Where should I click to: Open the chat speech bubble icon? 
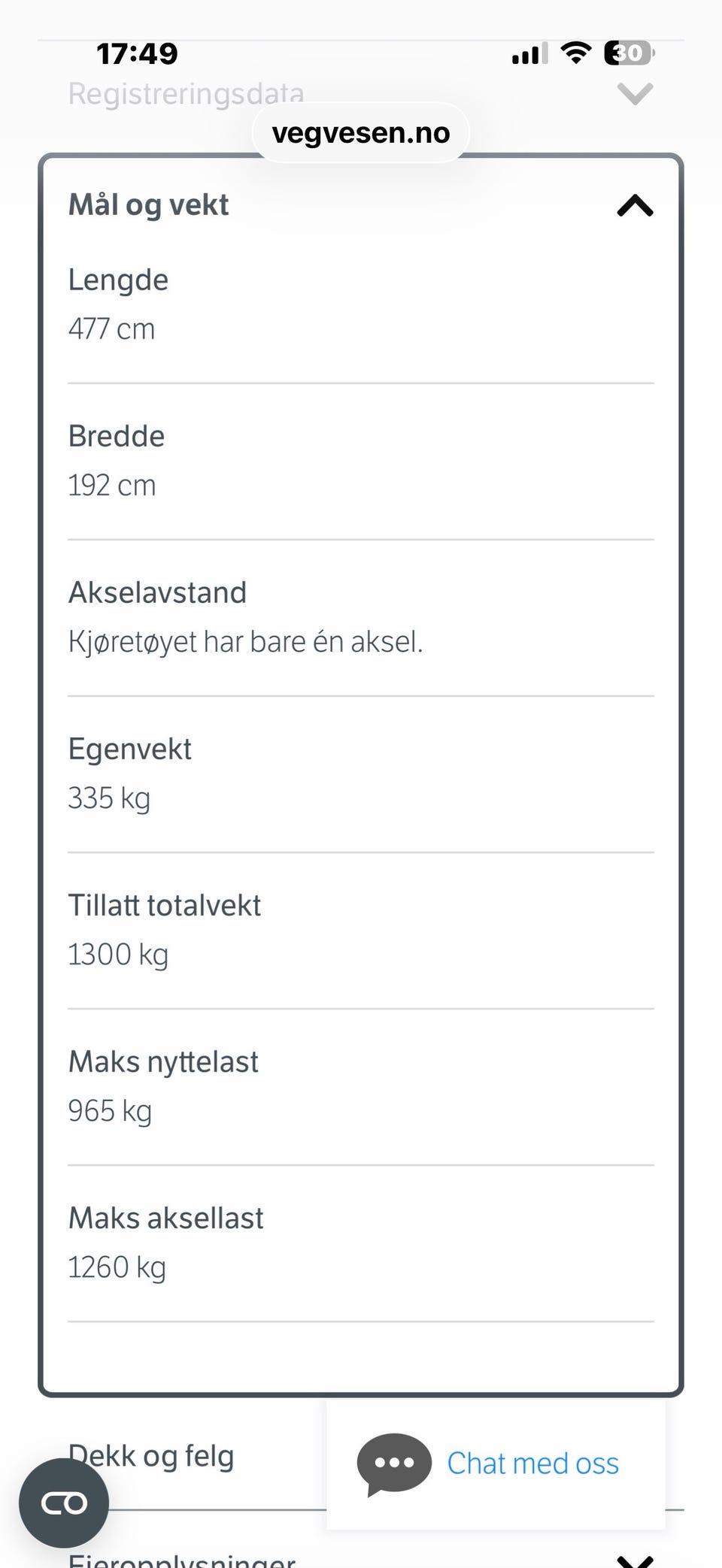(x=393, y=1464)
